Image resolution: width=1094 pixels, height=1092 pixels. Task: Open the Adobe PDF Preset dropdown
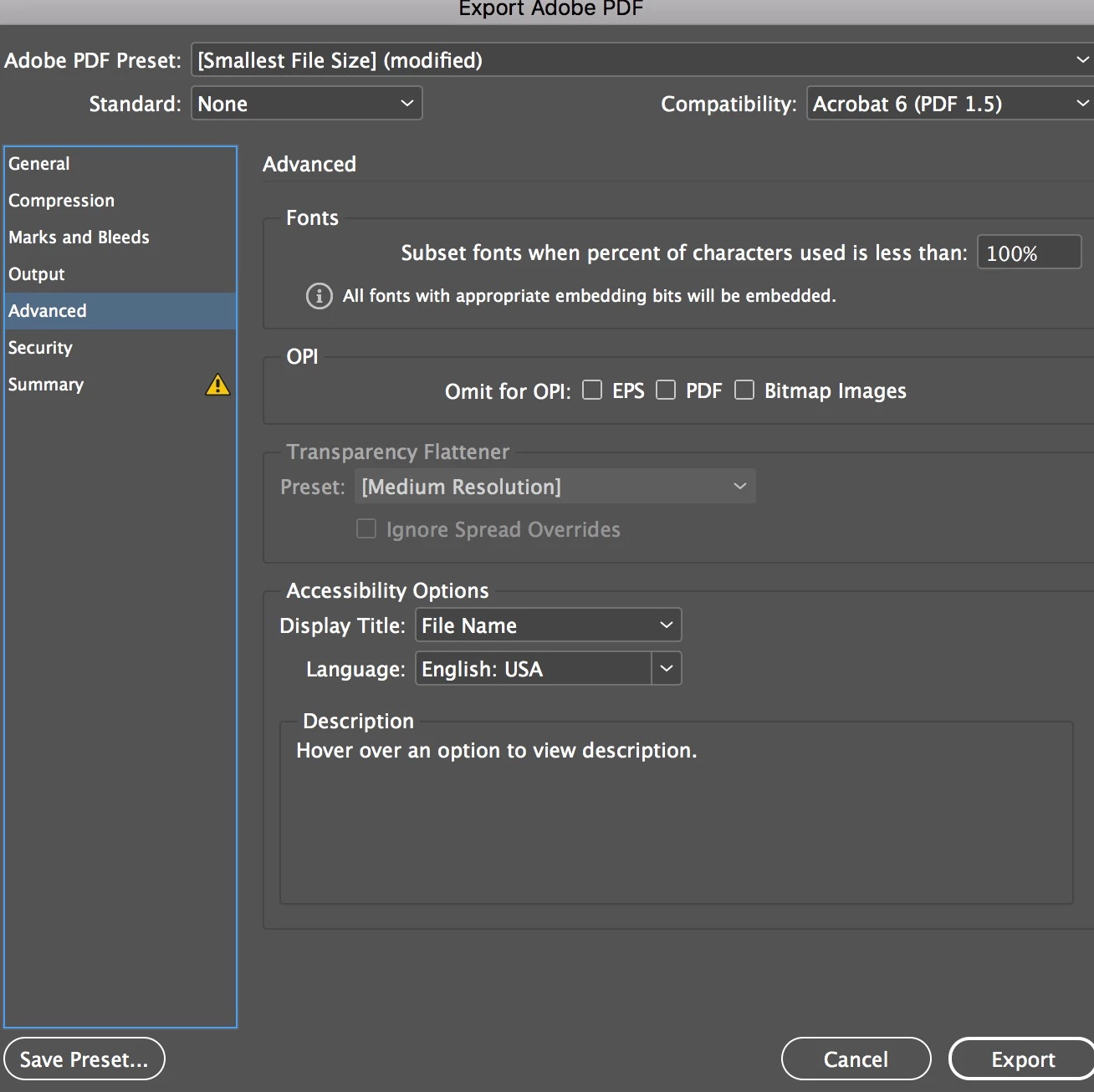[642, 60]
